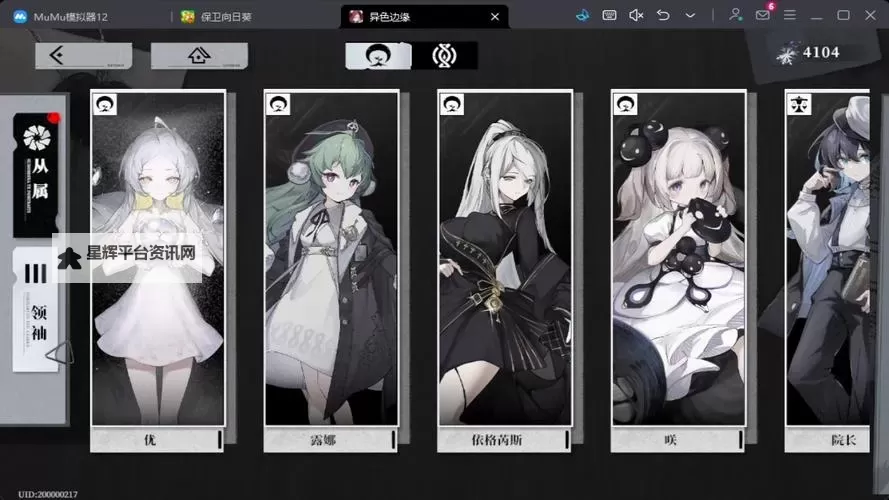
Task: Switch to the hourglass-symbol faction filter tab
Action: coord(444,56)
